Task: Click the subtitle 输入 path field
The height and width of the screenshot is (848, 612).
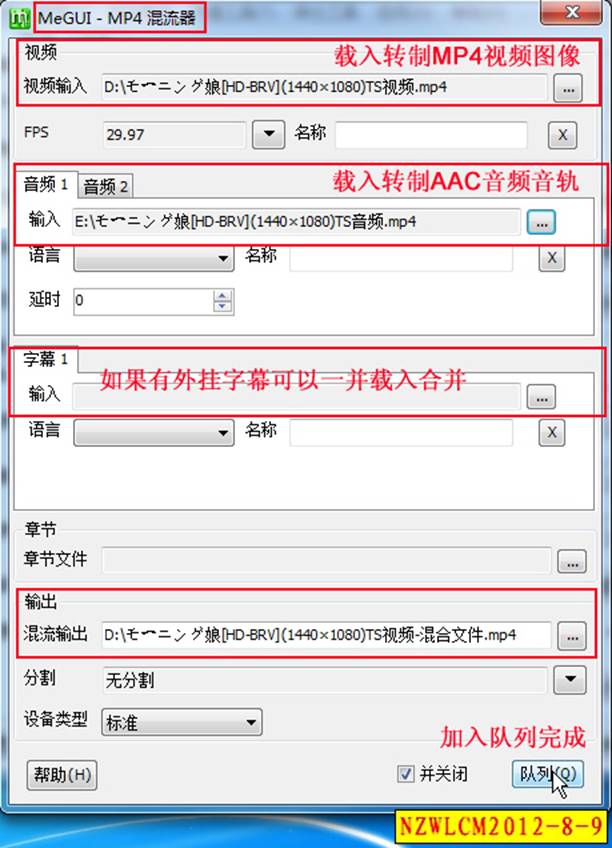Action: click(x=296, y=397)
